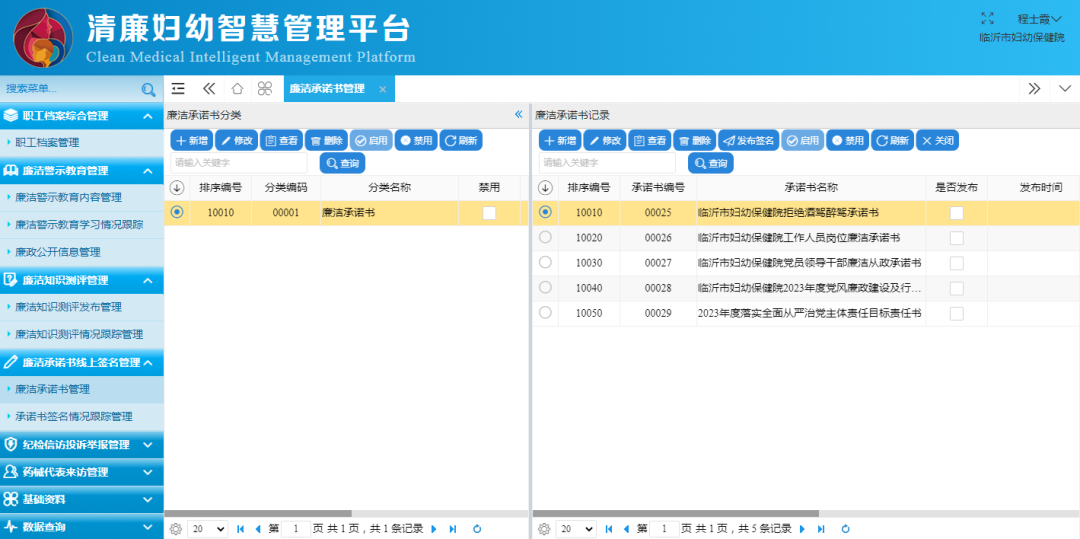This screenshot has height=539, width=1080.
Task: Open settings gear in left grid pager
Action: click(x=175, y=529)
